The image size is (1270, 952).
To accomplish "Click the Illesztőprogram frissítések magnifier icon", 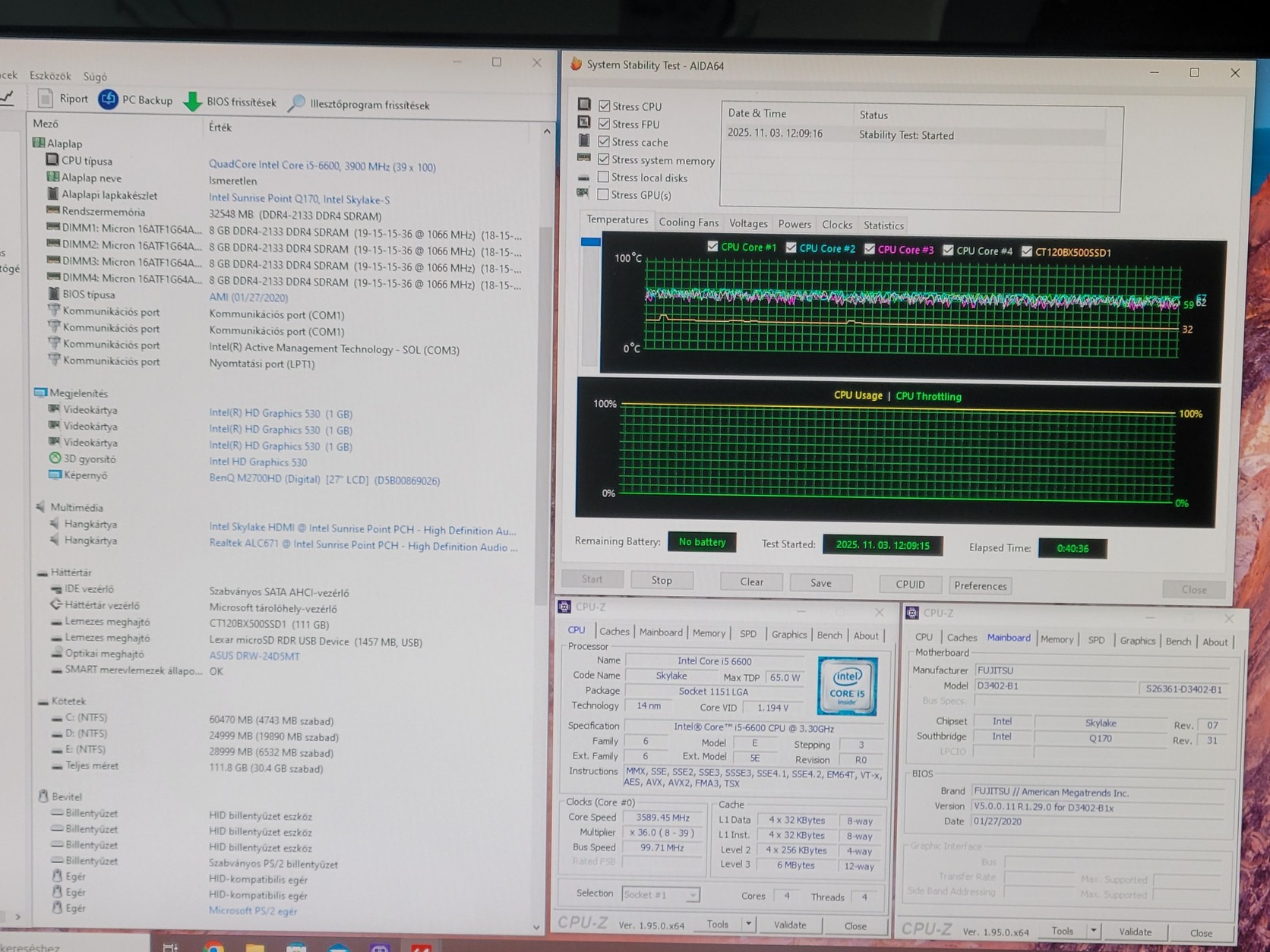I will tap(297, 104).
